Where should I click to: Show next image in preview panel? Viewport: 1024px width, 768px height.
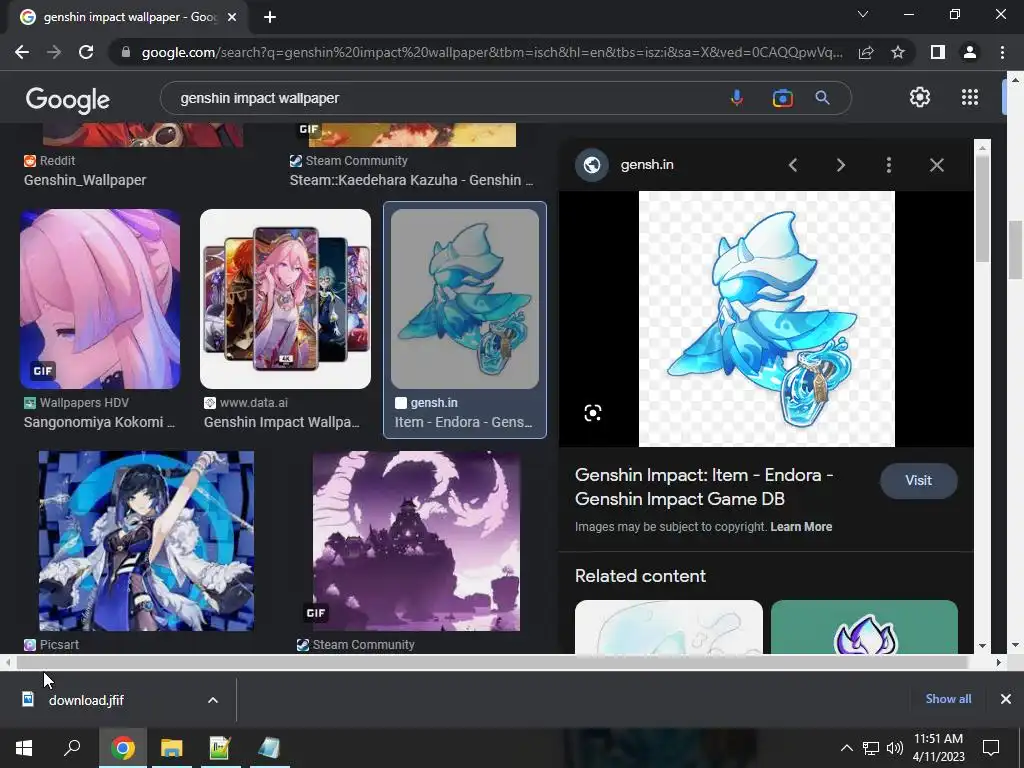(840, 165)
